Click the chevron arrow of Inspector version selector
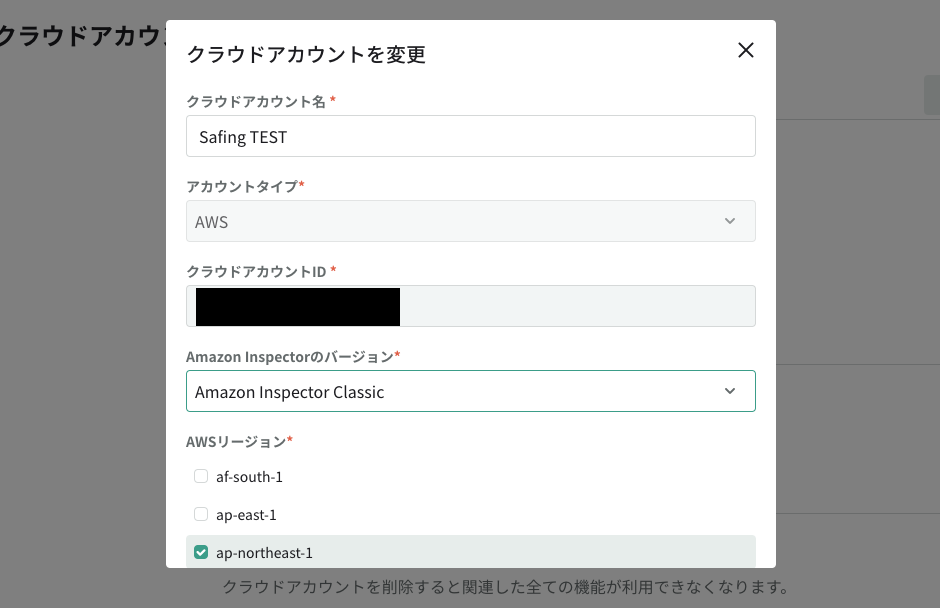The image size is (940, 608). (730, 391)
